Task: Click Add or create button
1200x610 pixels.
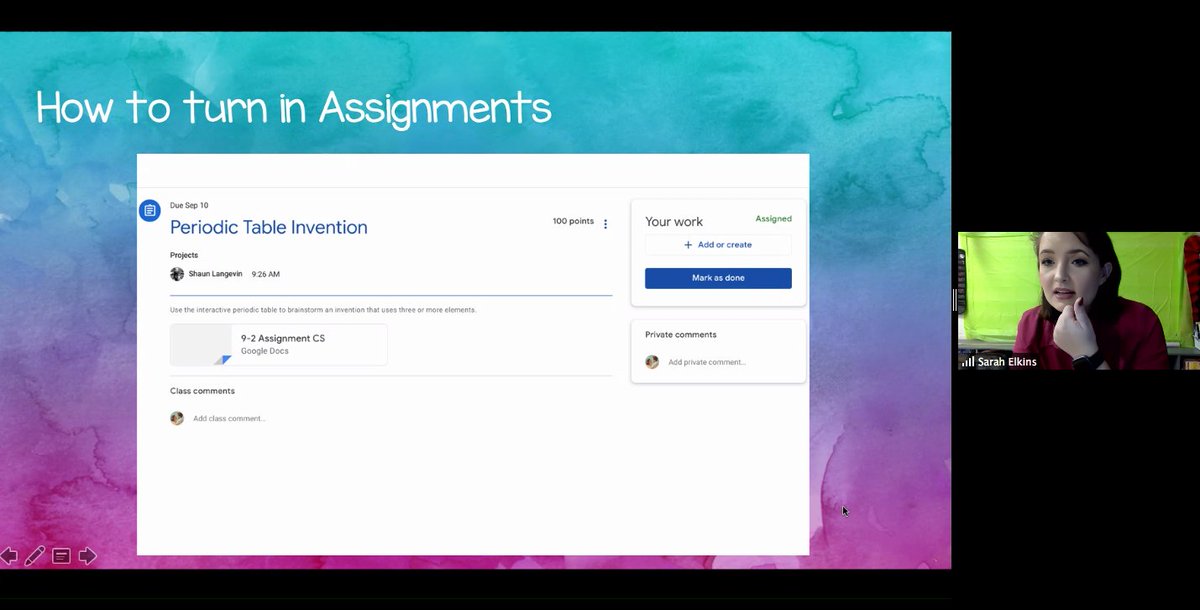Action: [718, 245]
